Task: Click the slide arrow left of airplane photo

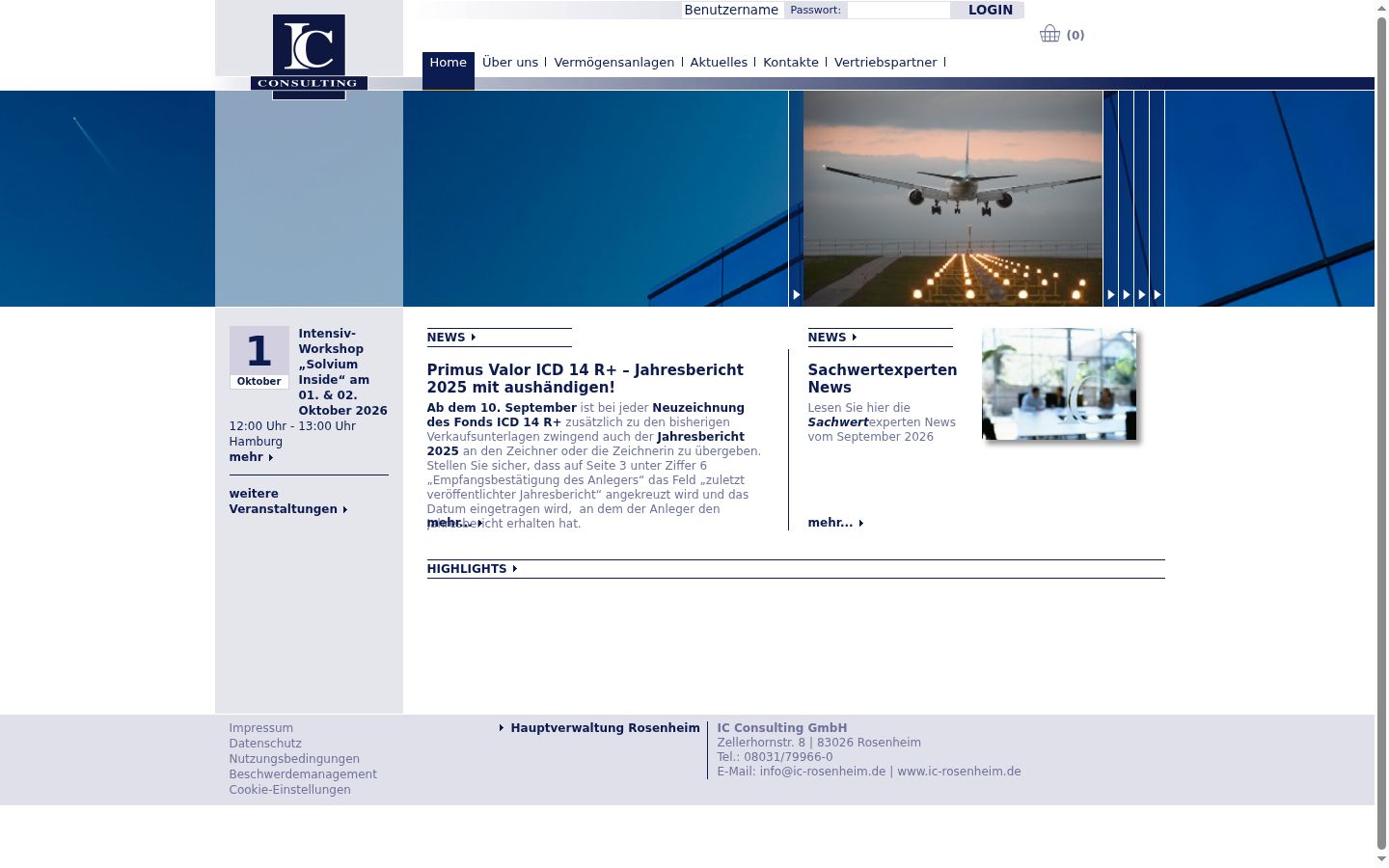Action: (x=796, y=294)
